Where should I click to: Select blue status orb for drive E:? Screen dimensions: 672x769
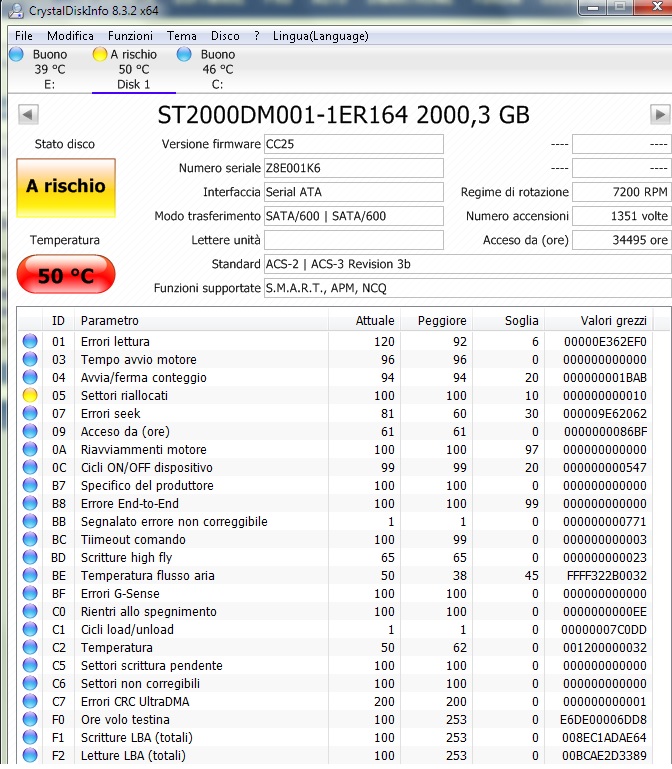(x=16, y=54)
